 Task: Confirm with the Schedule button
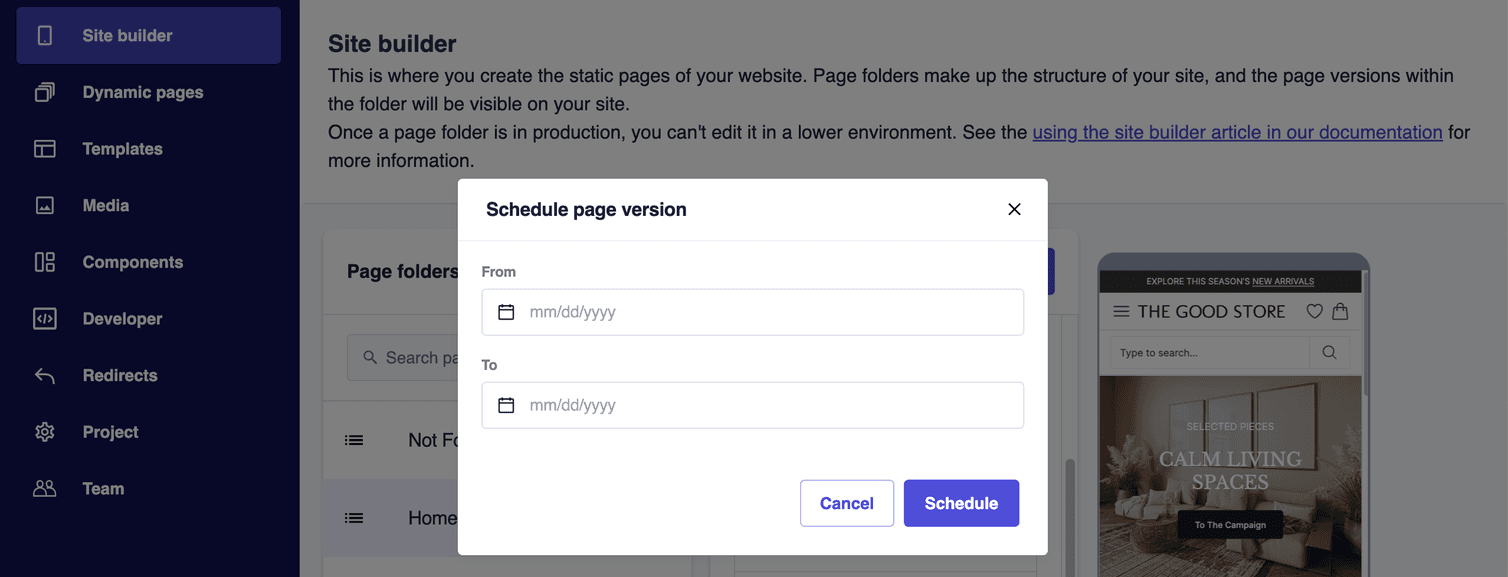[x=961, y=503]
